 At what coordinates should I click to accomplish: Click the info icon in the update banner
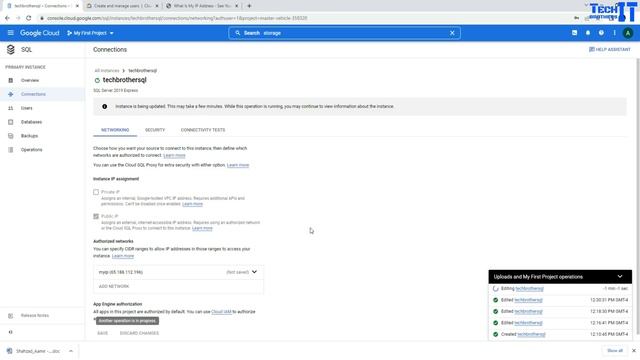click(x=104, y=107)
